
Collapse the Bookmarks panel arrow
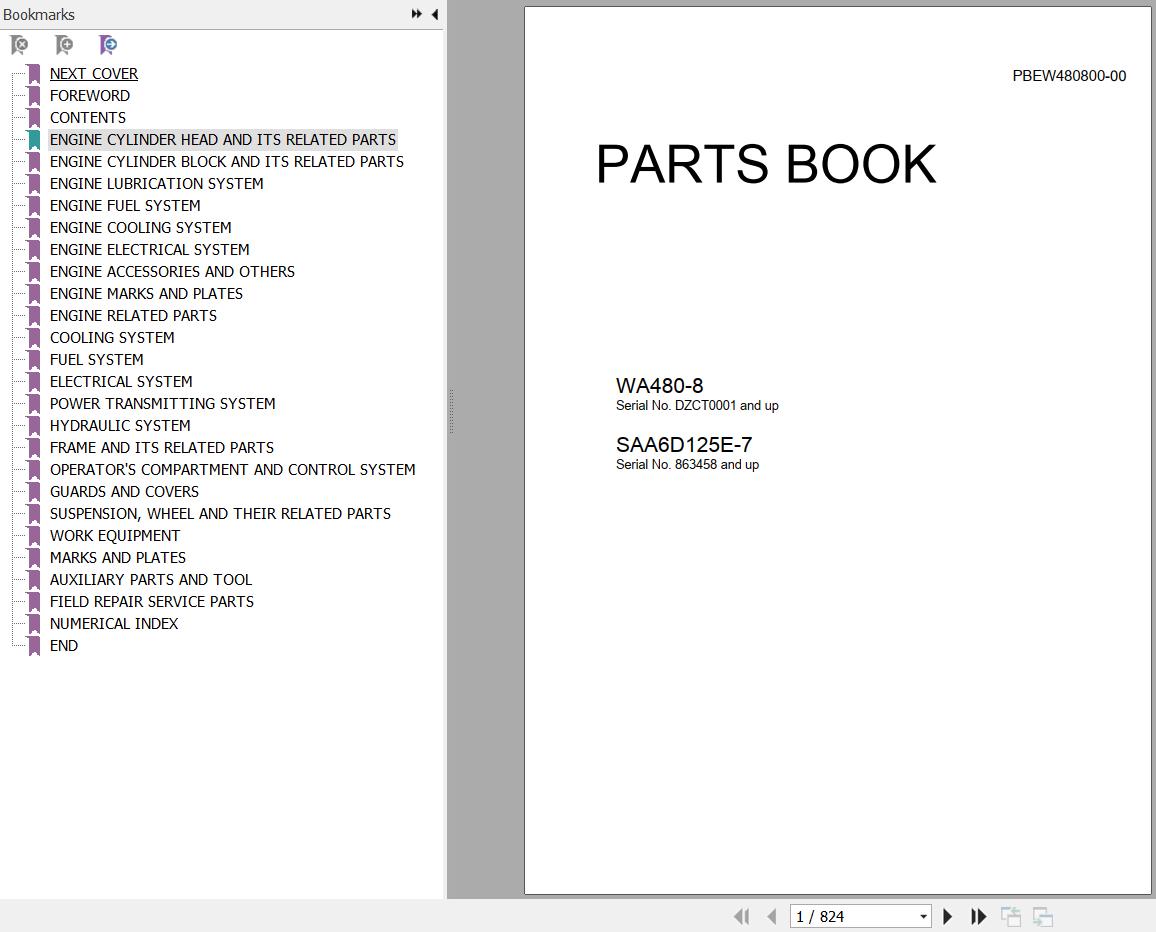click(435, 14)
